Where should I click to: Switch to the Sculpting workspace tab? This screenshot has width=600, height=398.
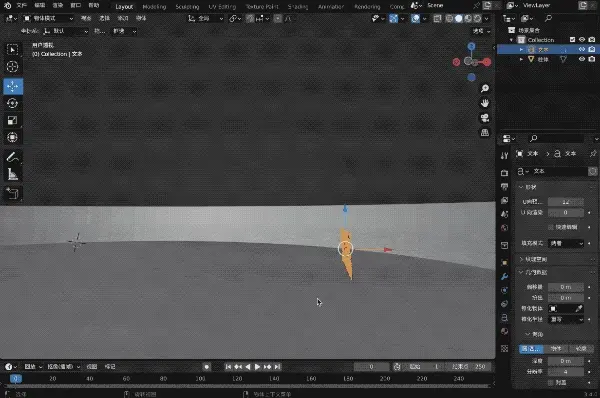point(187,7)
